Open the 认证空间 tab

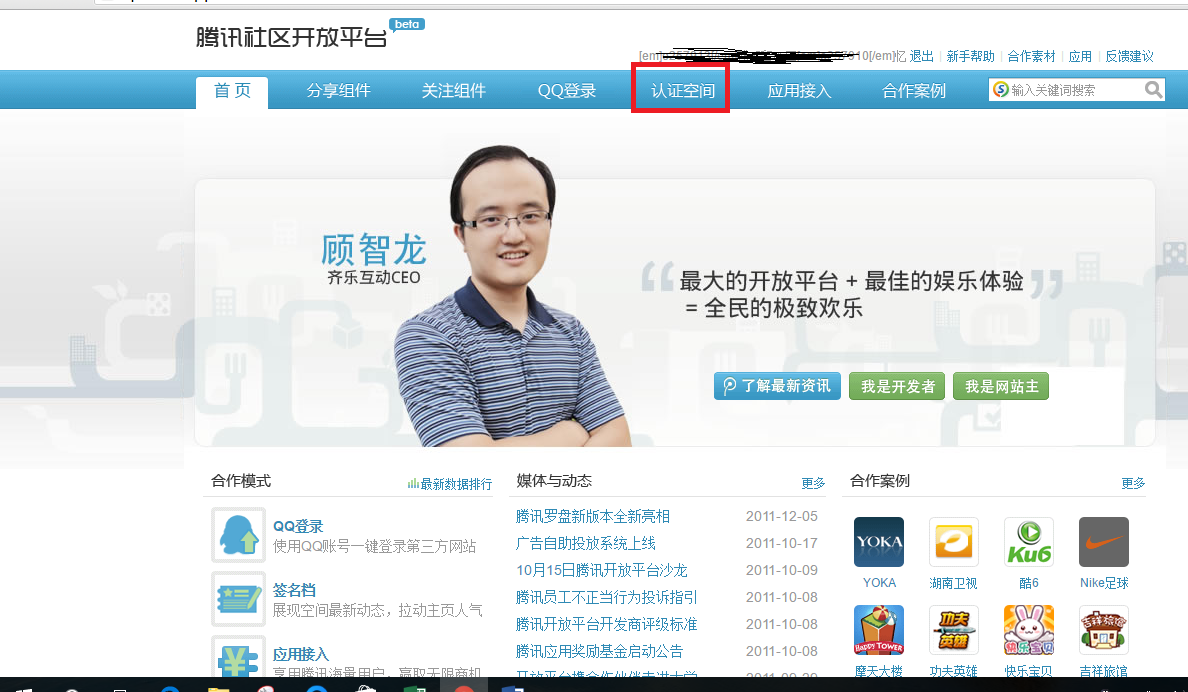click(x=683, y=91)
